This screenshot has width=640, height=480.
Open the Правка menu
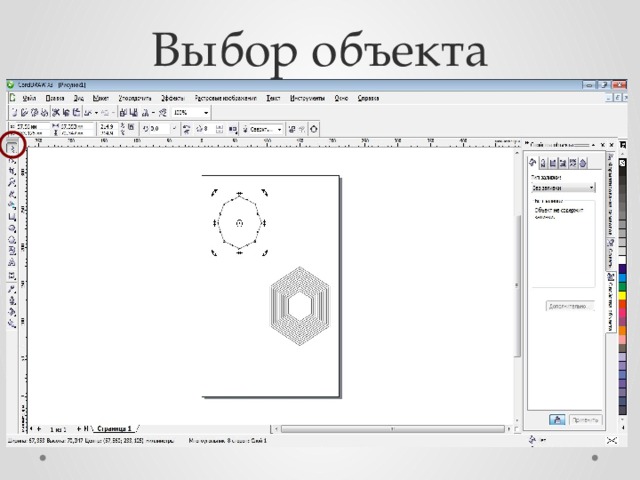[x=55, y=98]
